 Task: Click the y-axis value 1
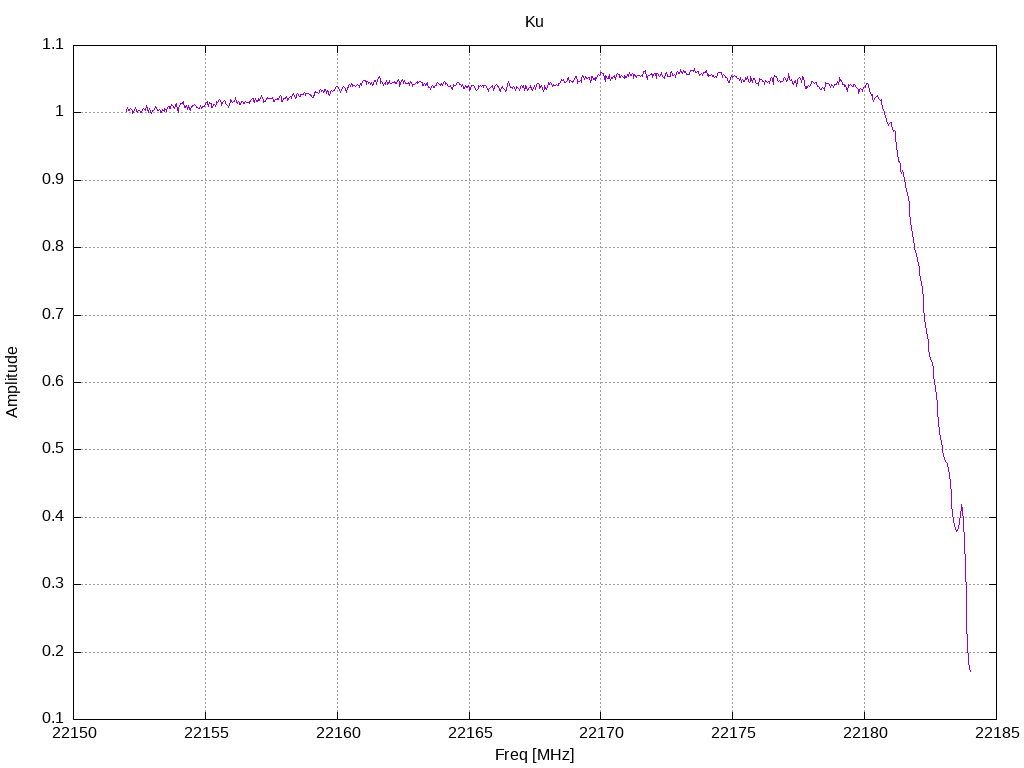(x=59, y=112)
